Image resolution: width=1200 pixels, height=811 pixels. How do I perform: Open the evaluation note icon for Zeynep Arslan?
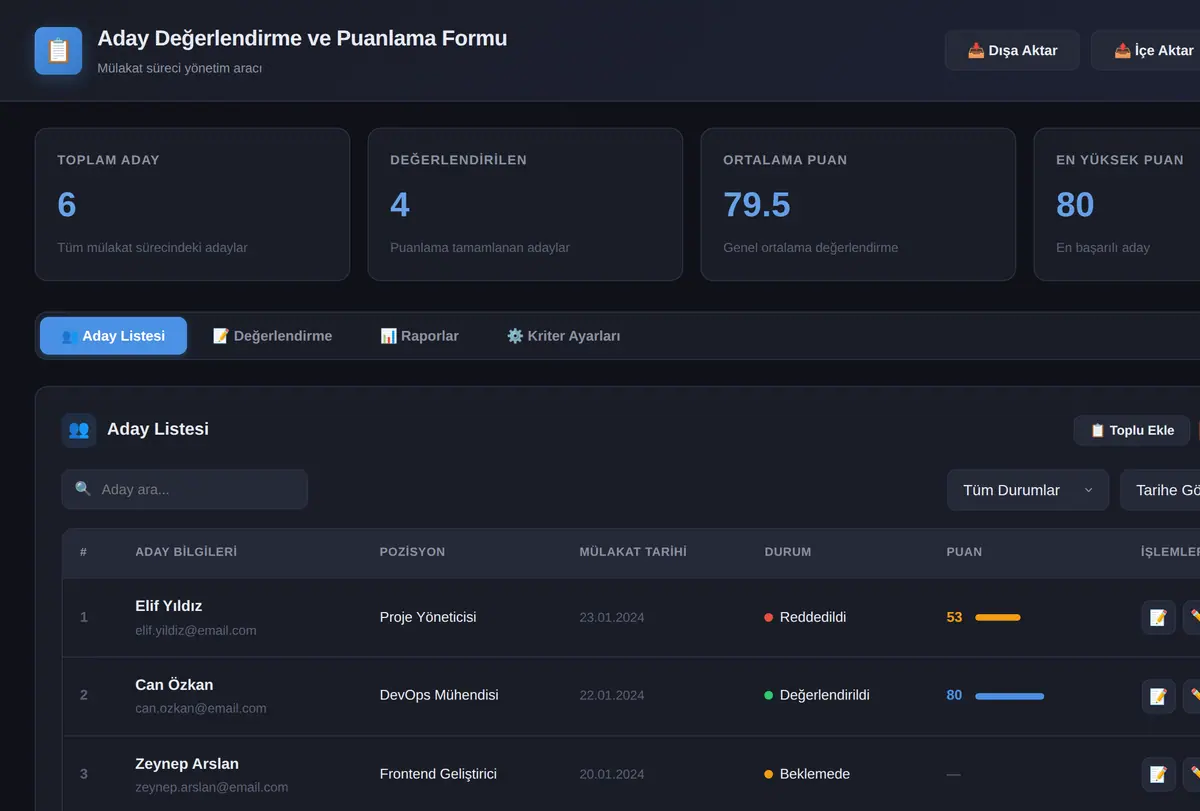click(1158, 774)
